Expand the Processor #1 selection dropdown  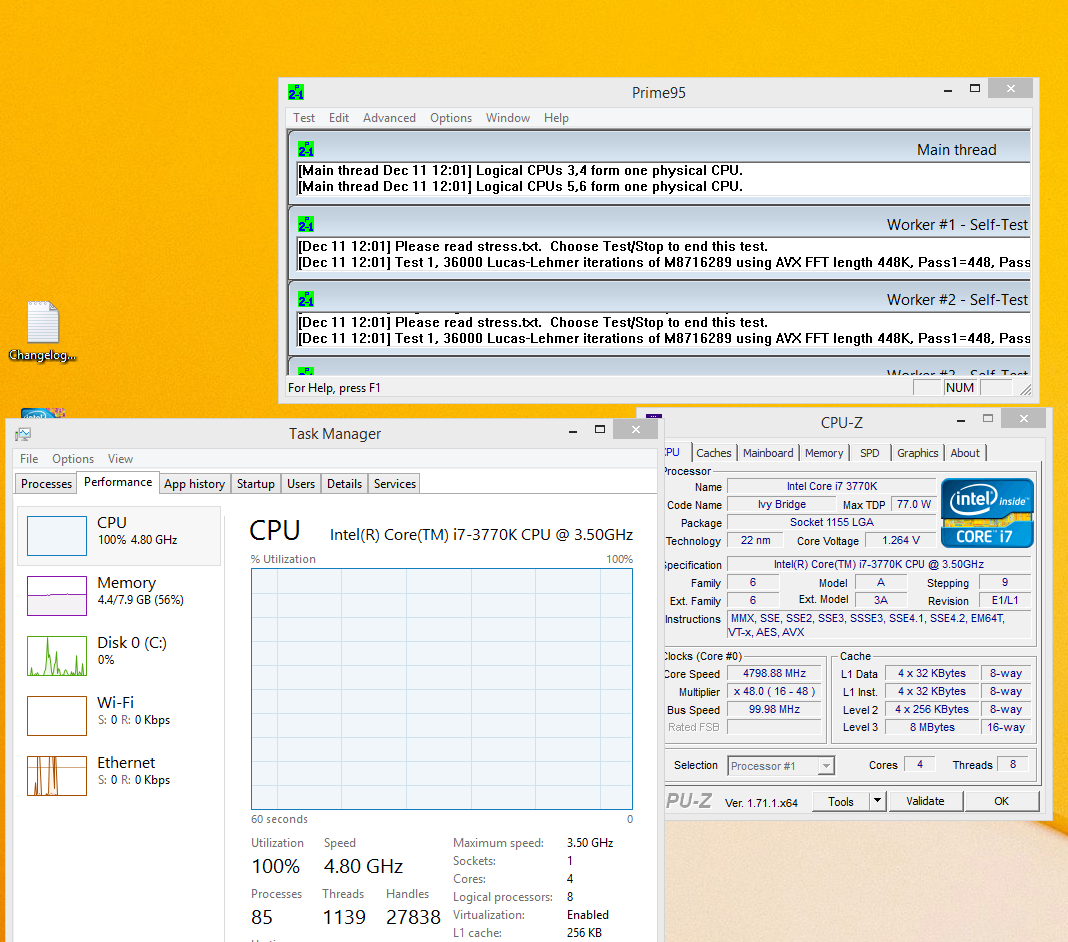(x=826, y=766)
